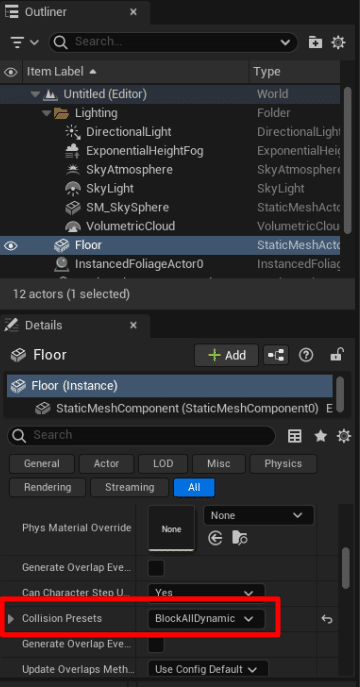Toggle first Generate Overlap Events checkbox
360x687 pixels.
click(x=156, y=568)
